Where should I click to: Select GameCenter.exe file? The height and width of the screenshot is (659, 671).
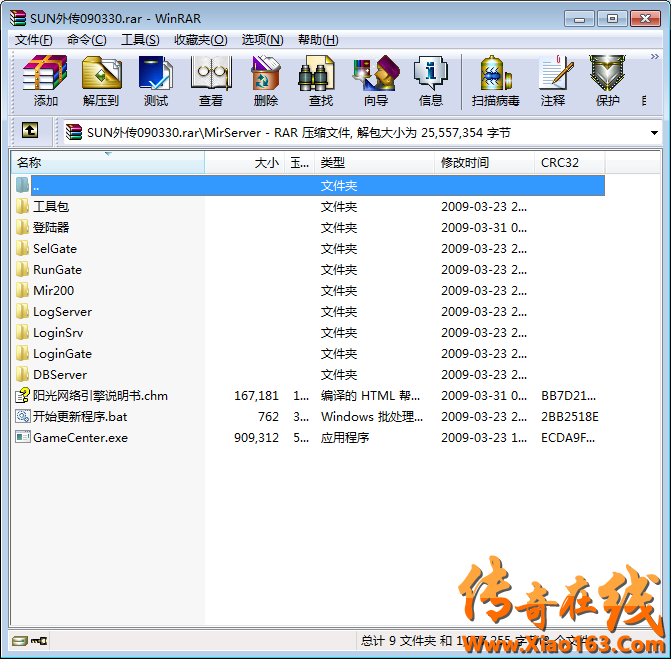pos(80,438)
